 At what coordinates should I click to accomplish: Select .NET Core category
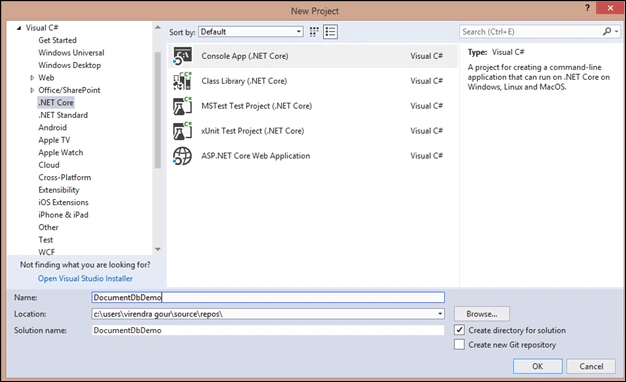pyautogui.click(x=56, y=103)
